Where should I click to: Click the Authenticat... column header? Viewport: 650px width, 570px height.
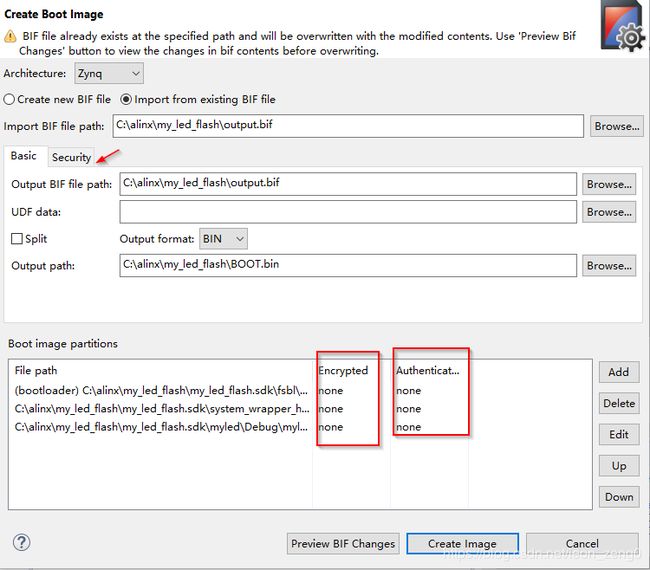(427, 370)
